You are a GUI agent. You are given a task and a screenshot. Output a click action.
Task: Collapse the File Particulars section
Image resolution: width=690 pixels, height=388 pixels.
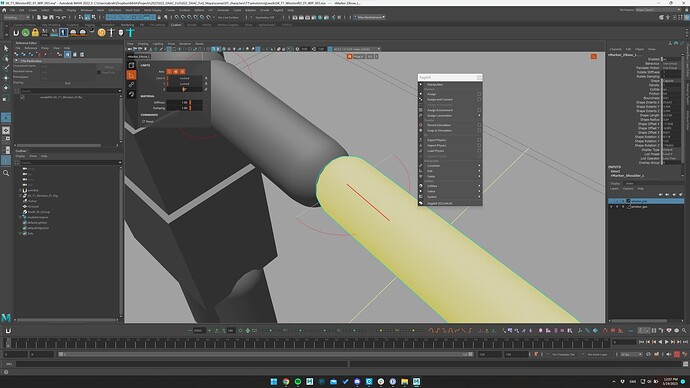click(16, 61)
